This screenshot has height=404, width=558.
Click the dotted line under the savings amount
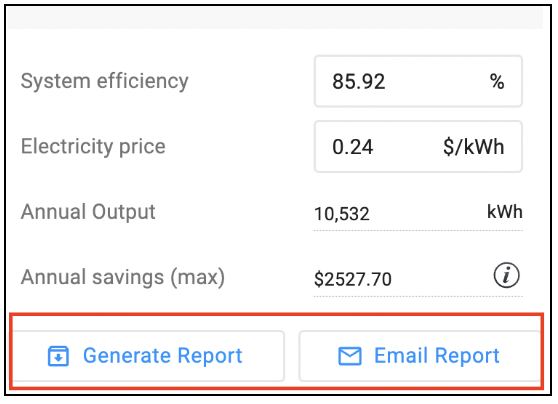(418, 296)
